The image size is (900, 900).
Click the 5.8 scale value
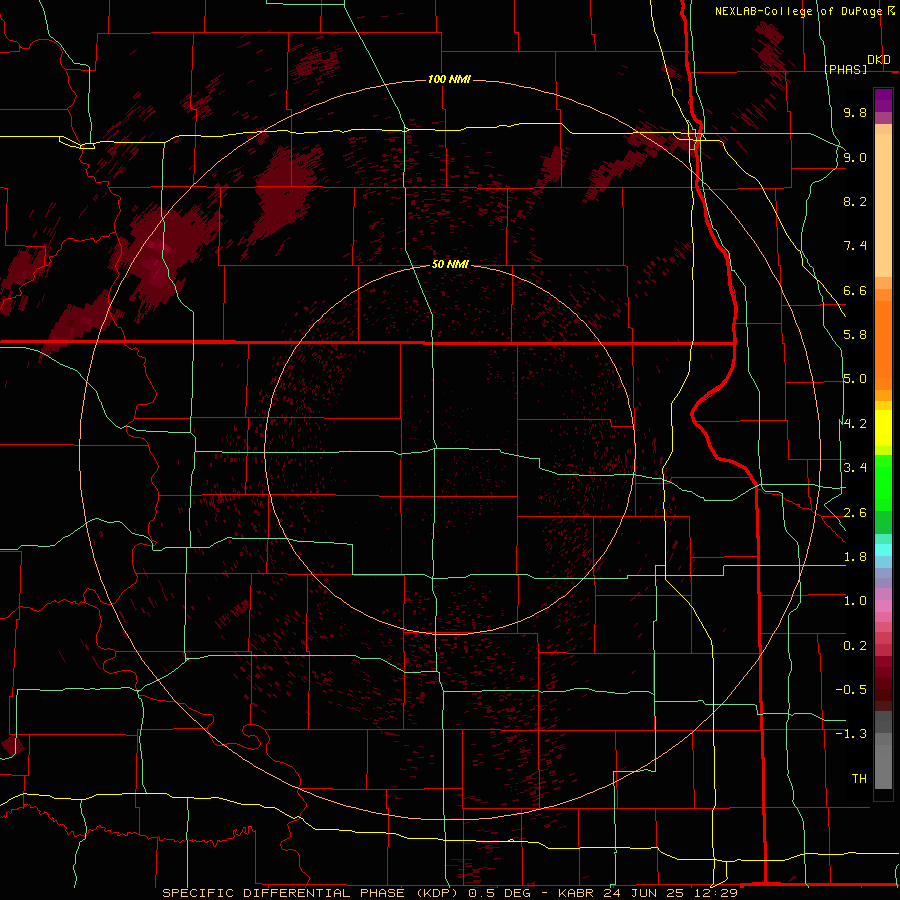coord(855,335)
